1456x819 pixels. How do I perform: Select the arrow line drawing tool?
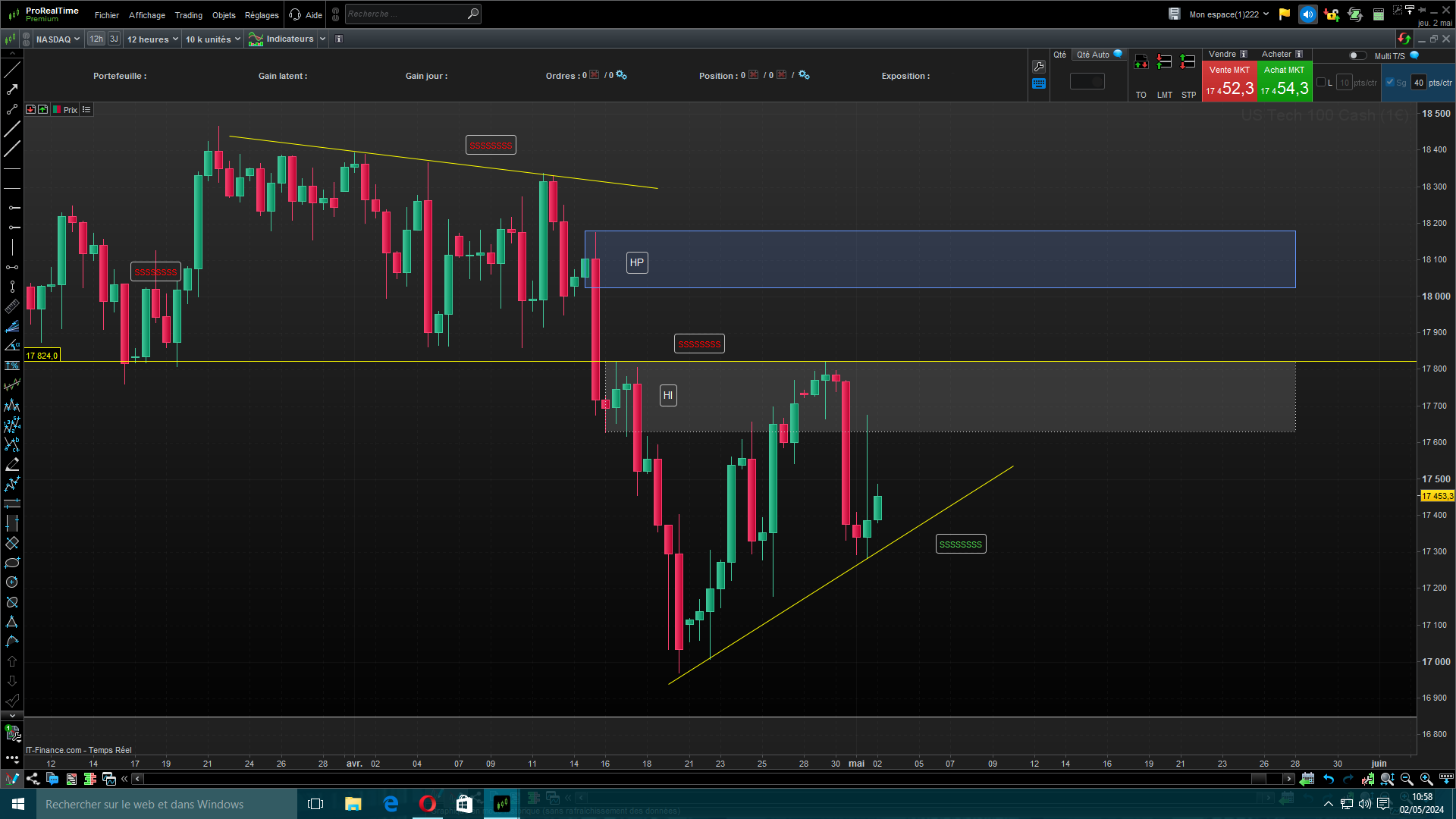[x=12, y=89]
